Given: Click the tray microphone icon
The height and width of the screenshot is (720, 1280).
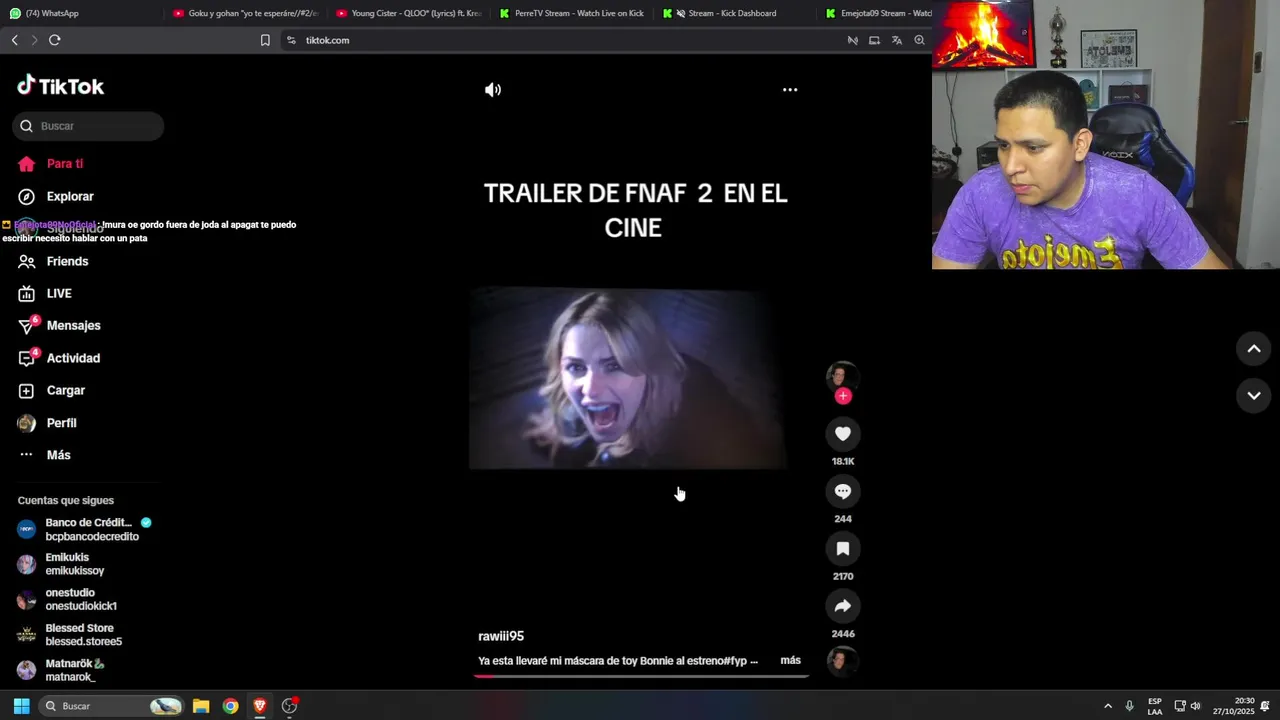Looking at the screenshot, I should [x=1130, y=706].
